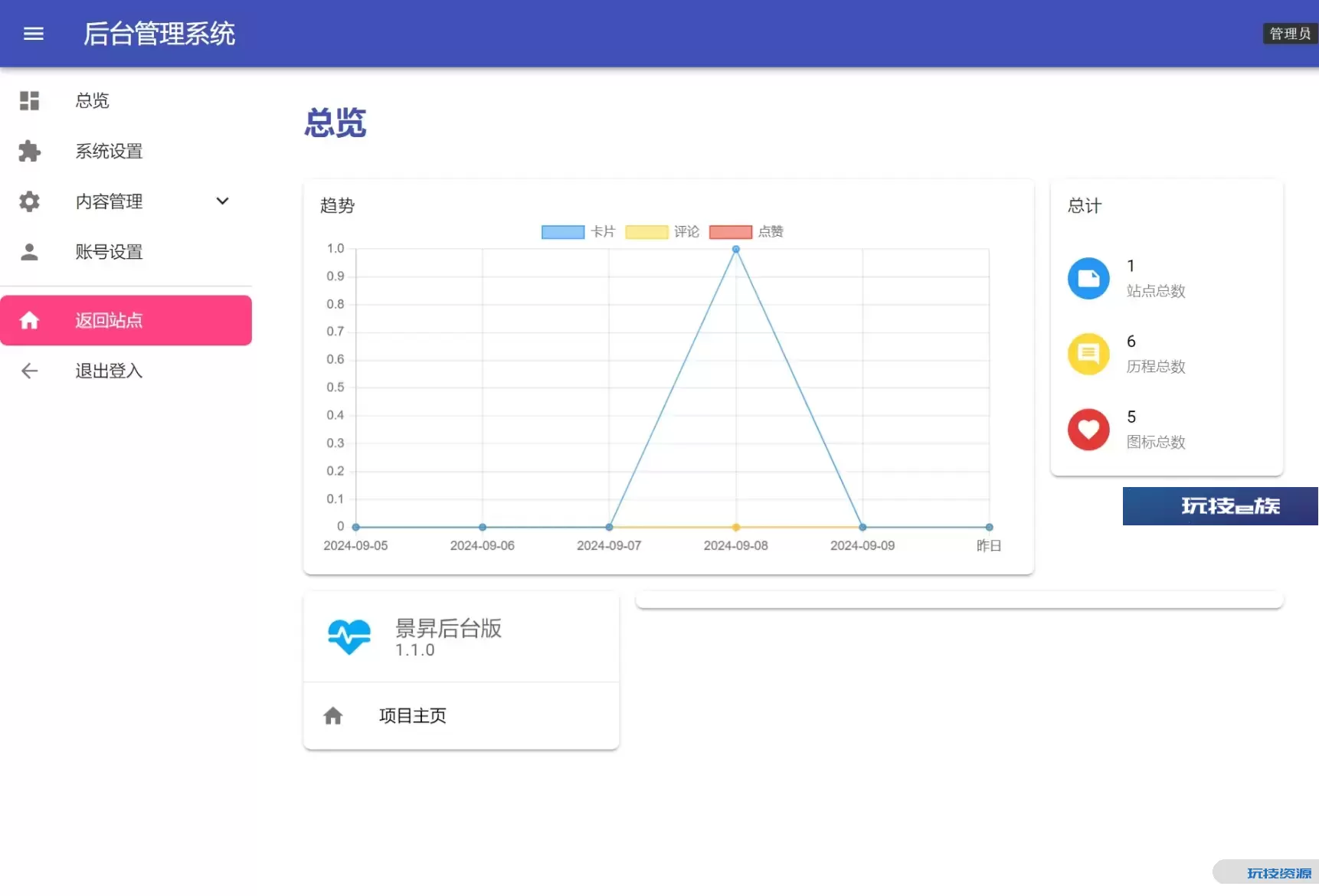Click the 总览 page heading
This screenshot has width=1319, height=896.
click(x=335, y=123)
